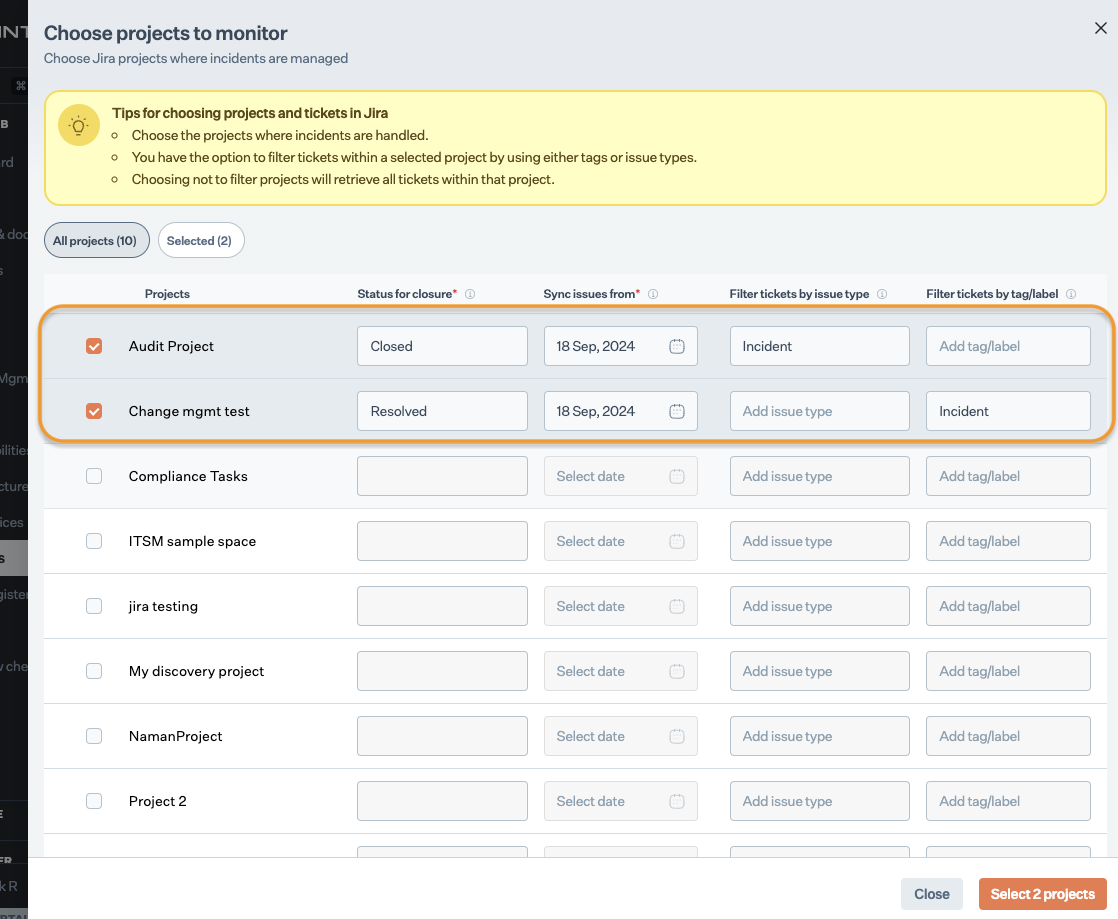Open Audit Project issue type field showing Incident
Screen dimensions: 1118x919
[x=819, y=346]
